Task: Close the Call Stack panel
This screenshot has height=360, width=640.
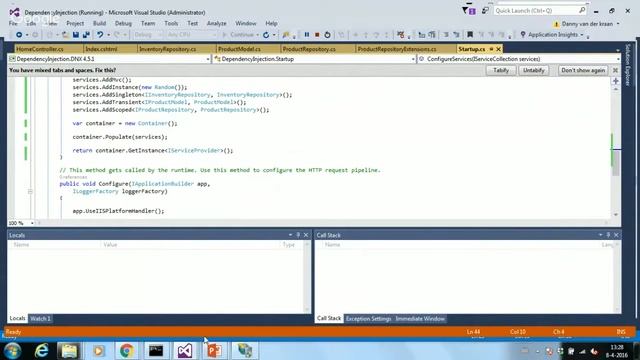Action: [616, 235]
